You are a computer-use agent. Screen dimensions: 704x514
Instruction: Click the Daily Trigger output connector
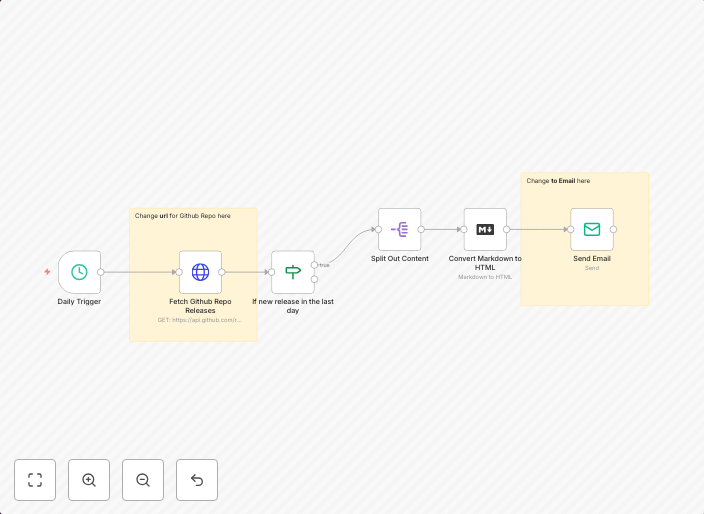[101, 272]
